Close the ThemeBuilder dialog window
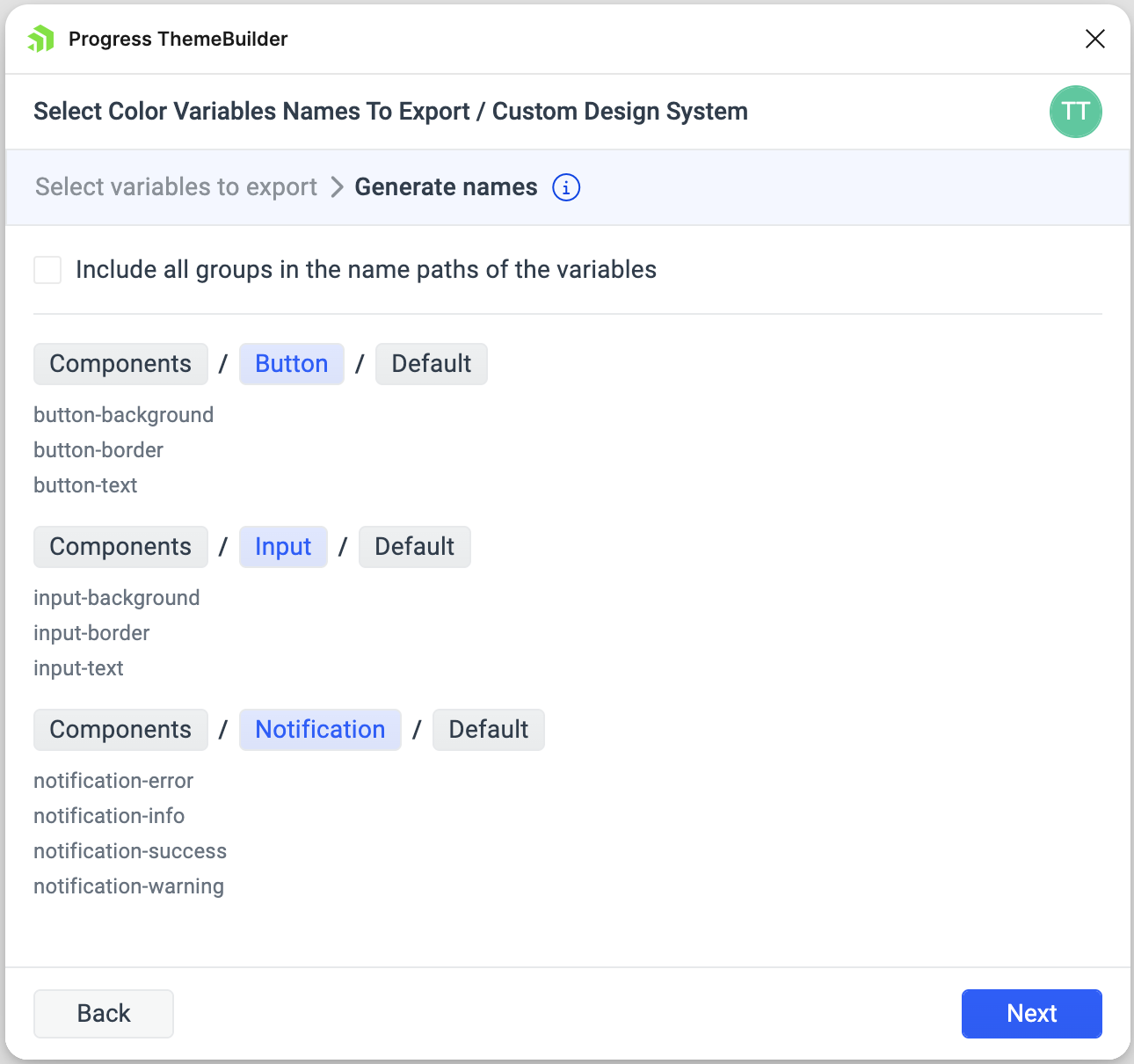The width and height of the screenshot is (1134, 1064). pos(1094,39)
